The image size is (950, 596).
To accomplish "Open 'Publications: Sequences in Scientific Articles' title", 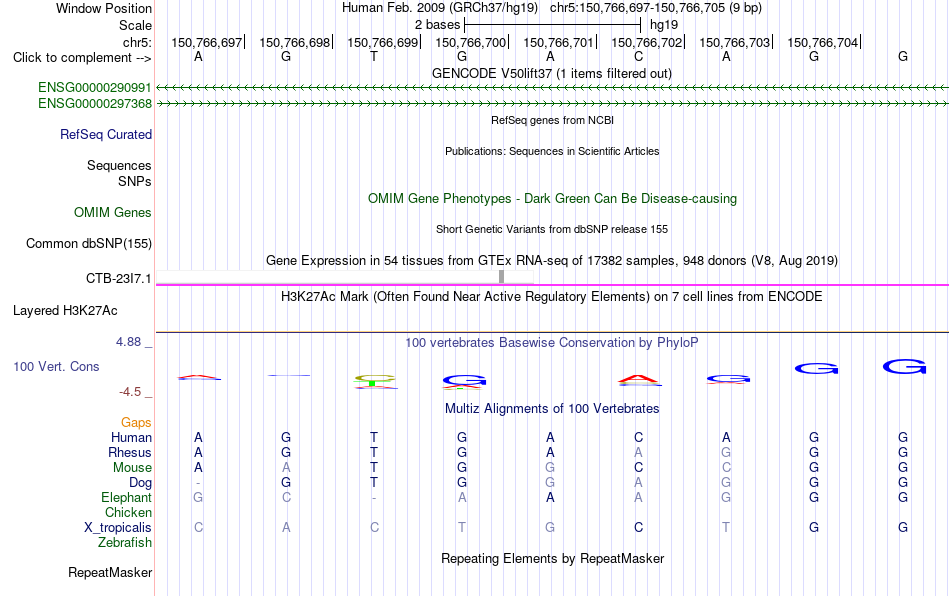I will pos(552,151).
